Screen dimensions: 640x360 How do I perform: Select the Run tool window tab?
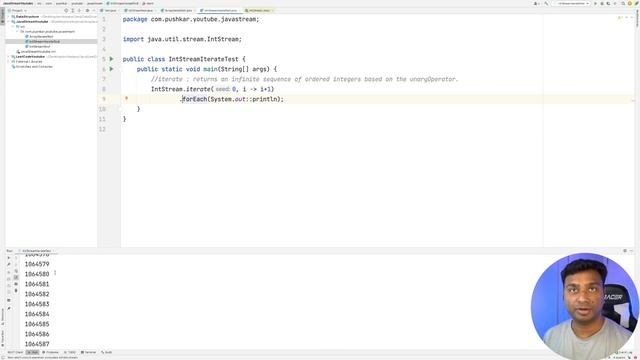pyautogui.click(x=33, y=352)
